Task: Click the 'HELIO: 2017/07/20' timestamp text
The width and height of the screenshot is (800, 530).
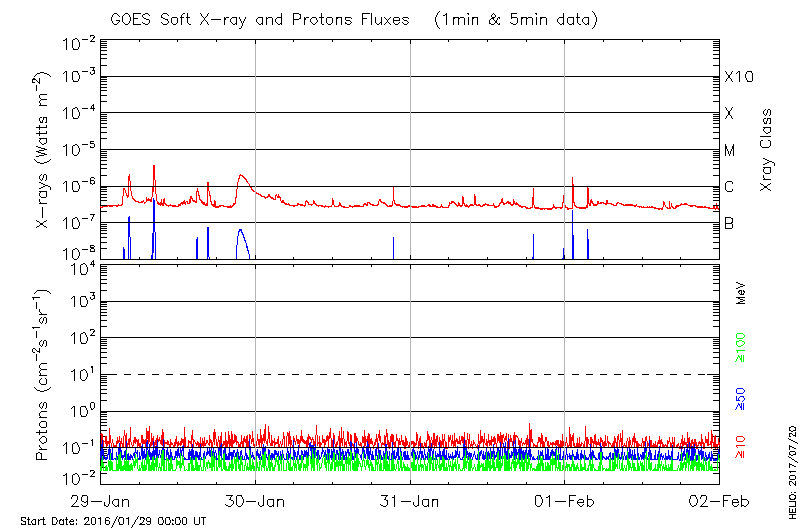Action: click(x=791, y=467)
